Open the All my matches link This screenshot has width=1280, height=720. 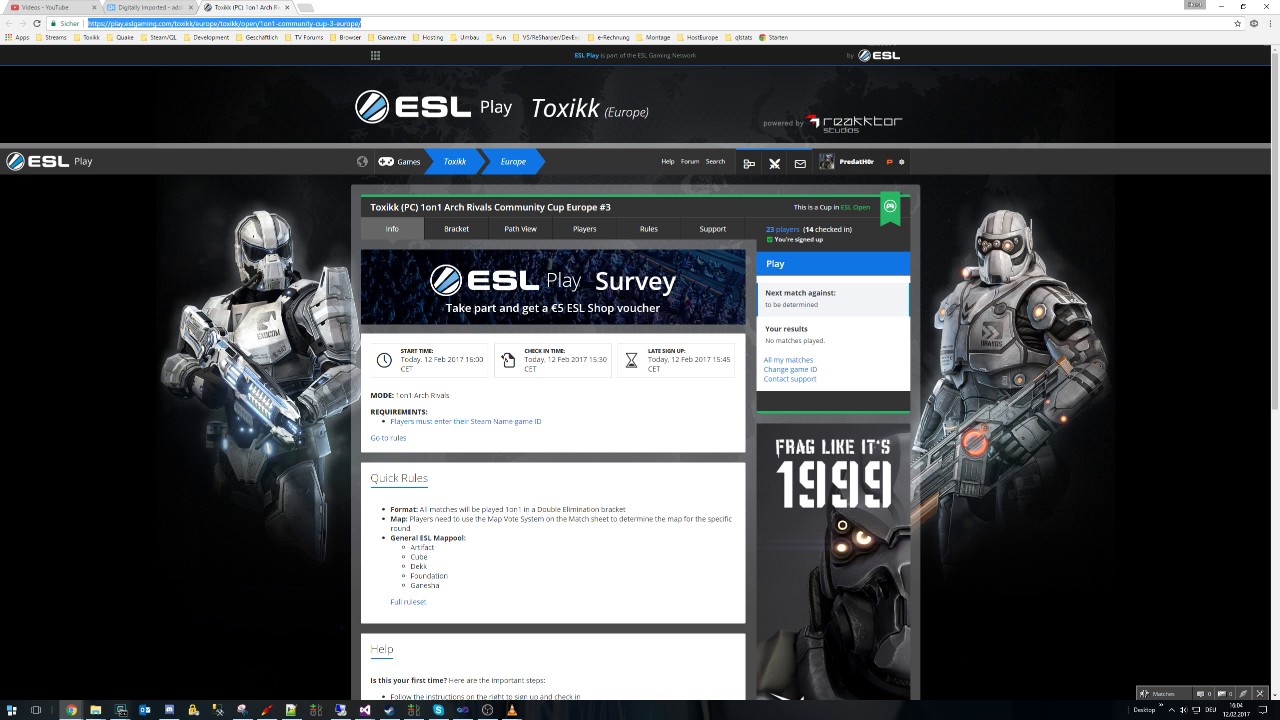click(788, 360)
